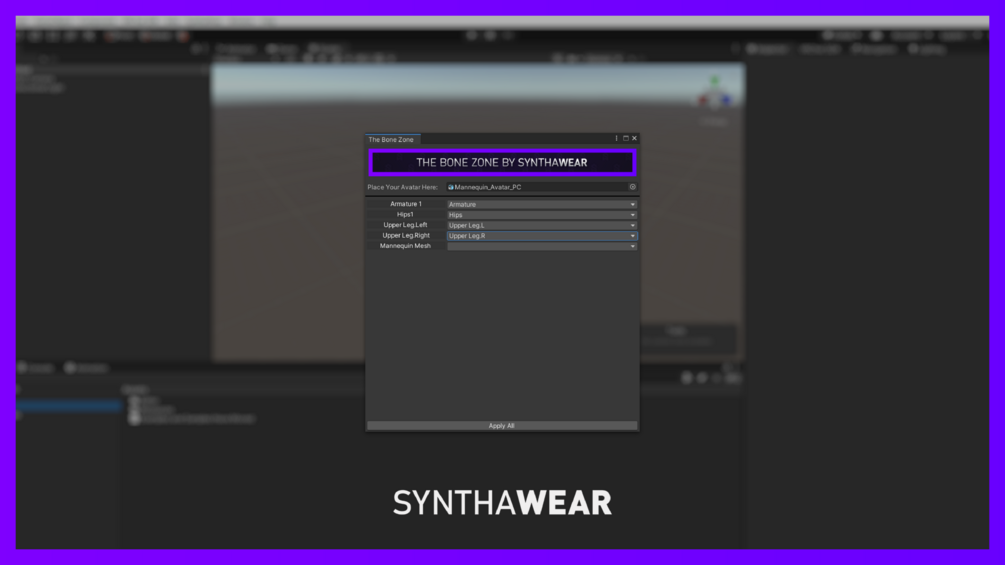Viewport: 1005px width, 565px height.
Task: Click the 'Armature 1' label
Action: (x=406, y=204)
